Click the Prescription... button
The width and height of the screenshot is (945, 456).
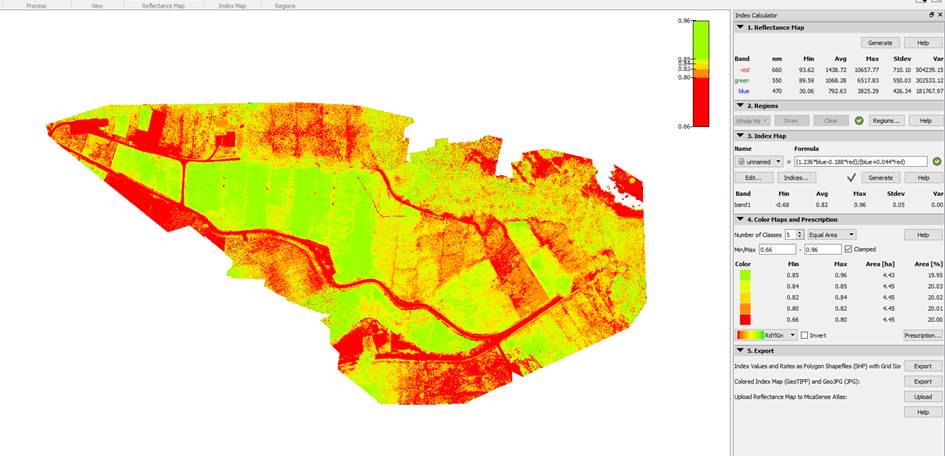922,335
